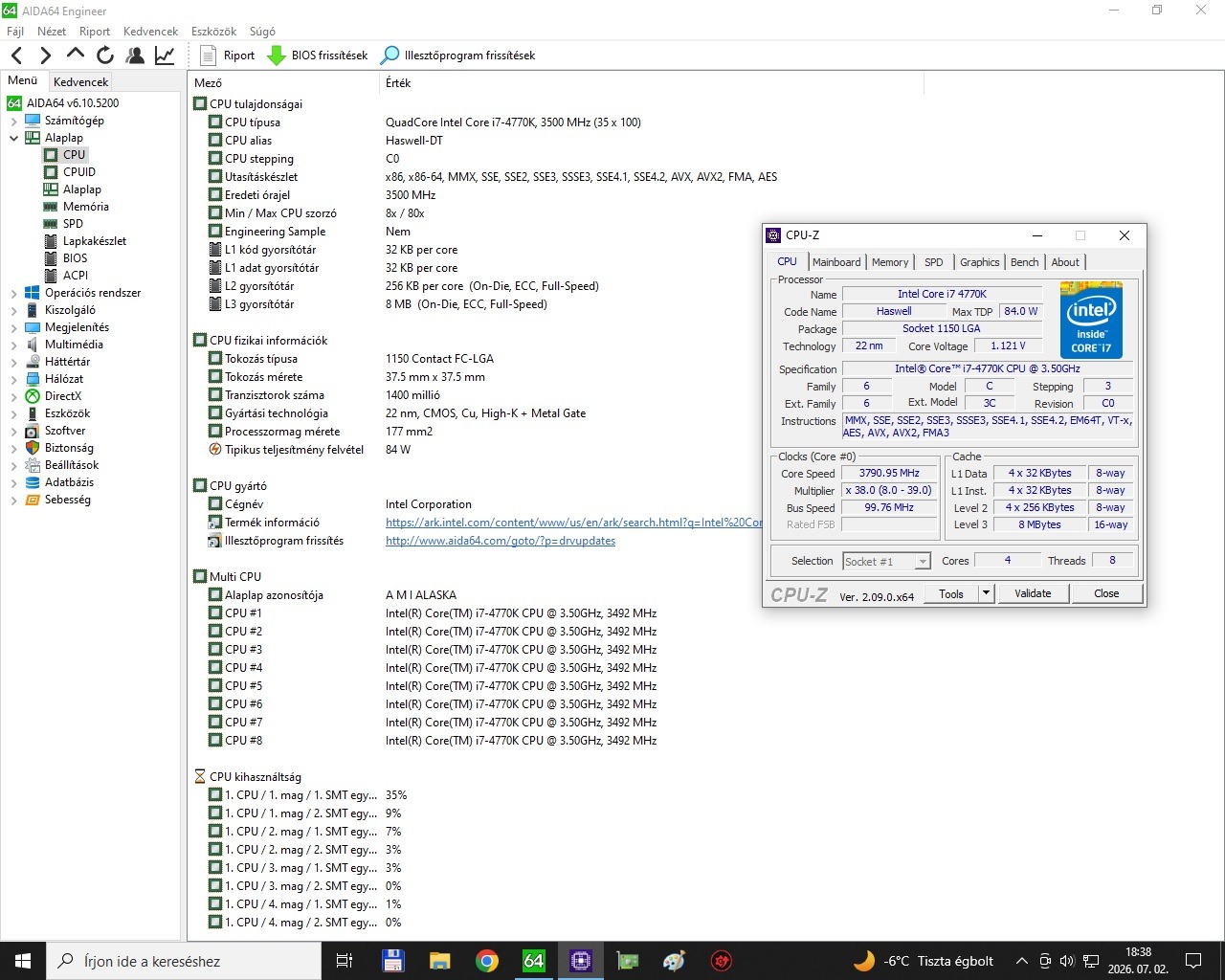Switch to the Mainboard tab in CPU-Z
Viewport: 1225px width, 980px height.
coord(835,262)
